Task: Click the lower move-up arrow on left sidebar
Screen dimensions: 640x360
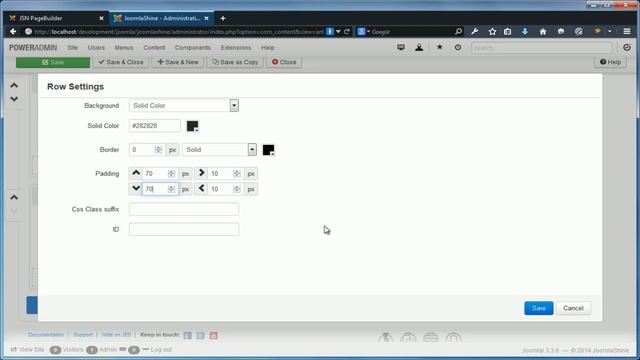Action: 14,197
